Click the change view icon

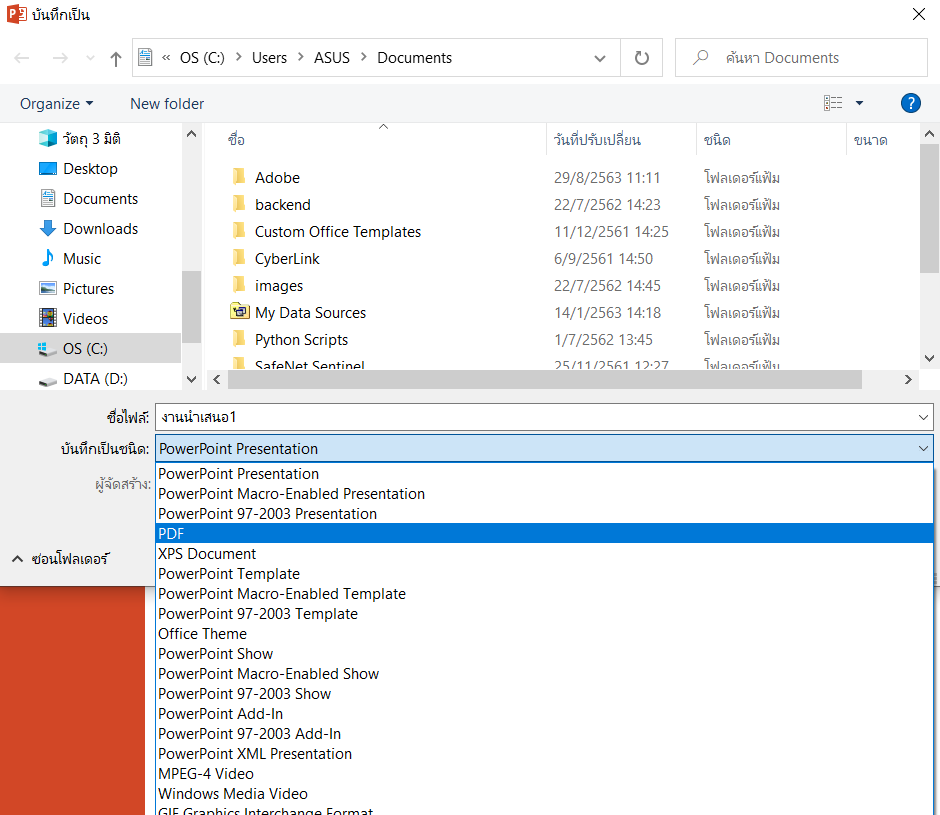(x=833, y=103)
